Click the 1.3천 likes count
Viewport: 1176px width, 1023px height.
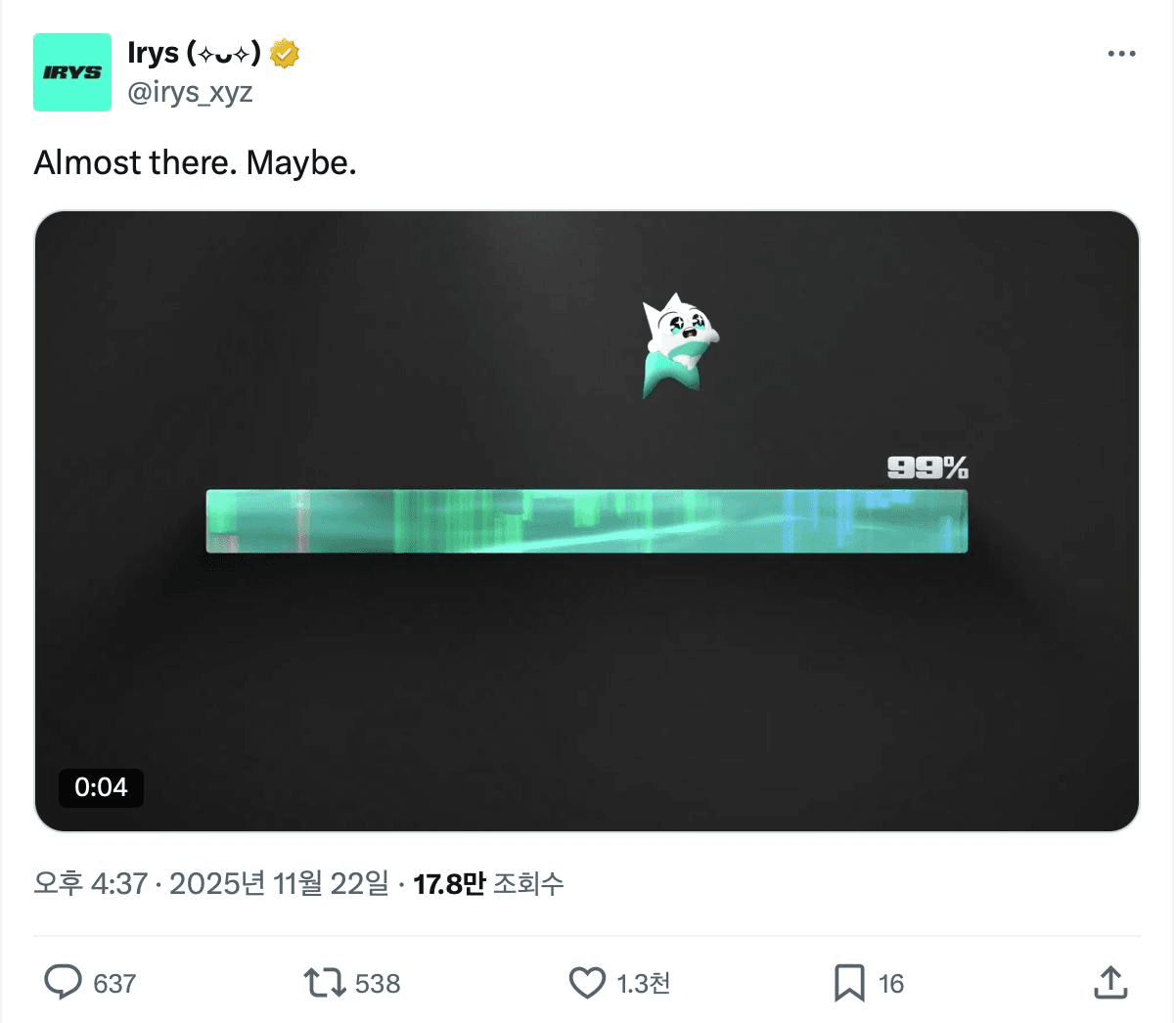(x=643, y=984)
